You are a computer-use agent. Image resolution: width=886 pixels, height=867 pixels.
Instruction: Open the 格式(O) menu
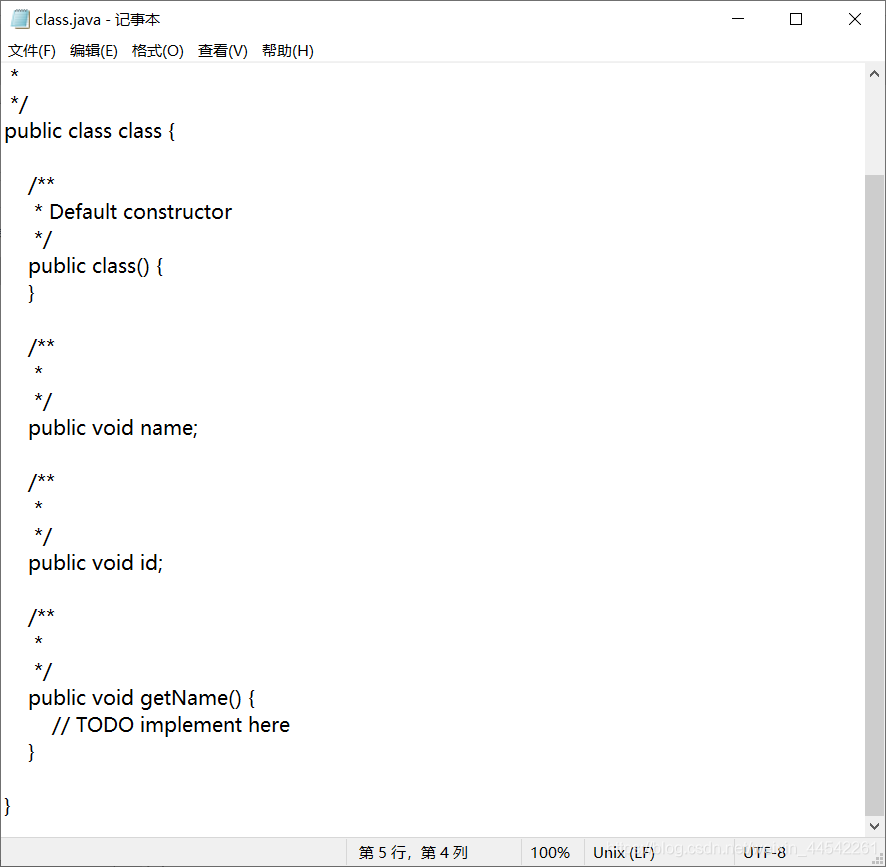tap(157, 50)
